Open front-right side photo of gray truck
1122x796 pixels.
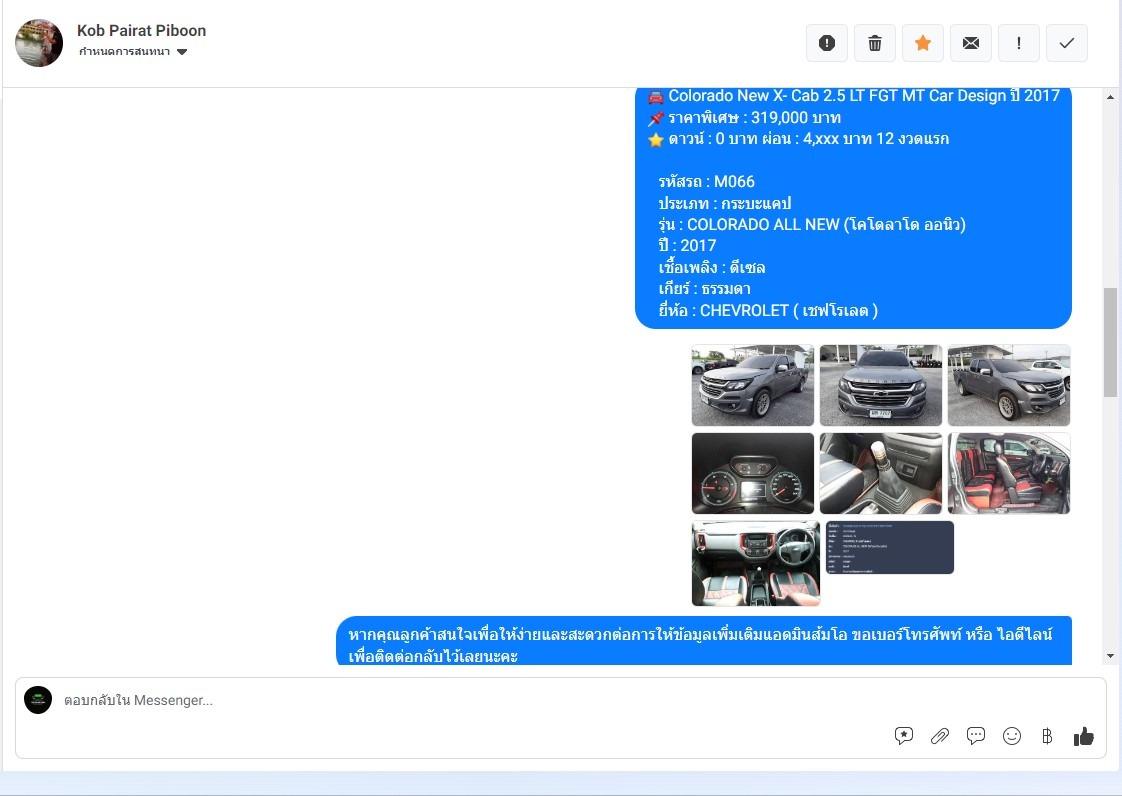coord(1009,385)
